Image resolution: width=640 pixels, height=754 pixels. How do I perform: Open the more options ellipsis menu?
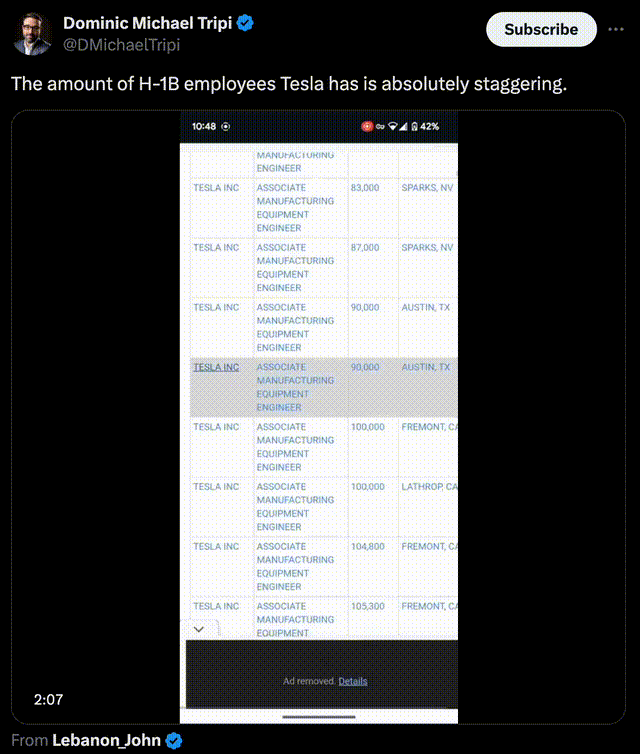[x=616, y=29]
